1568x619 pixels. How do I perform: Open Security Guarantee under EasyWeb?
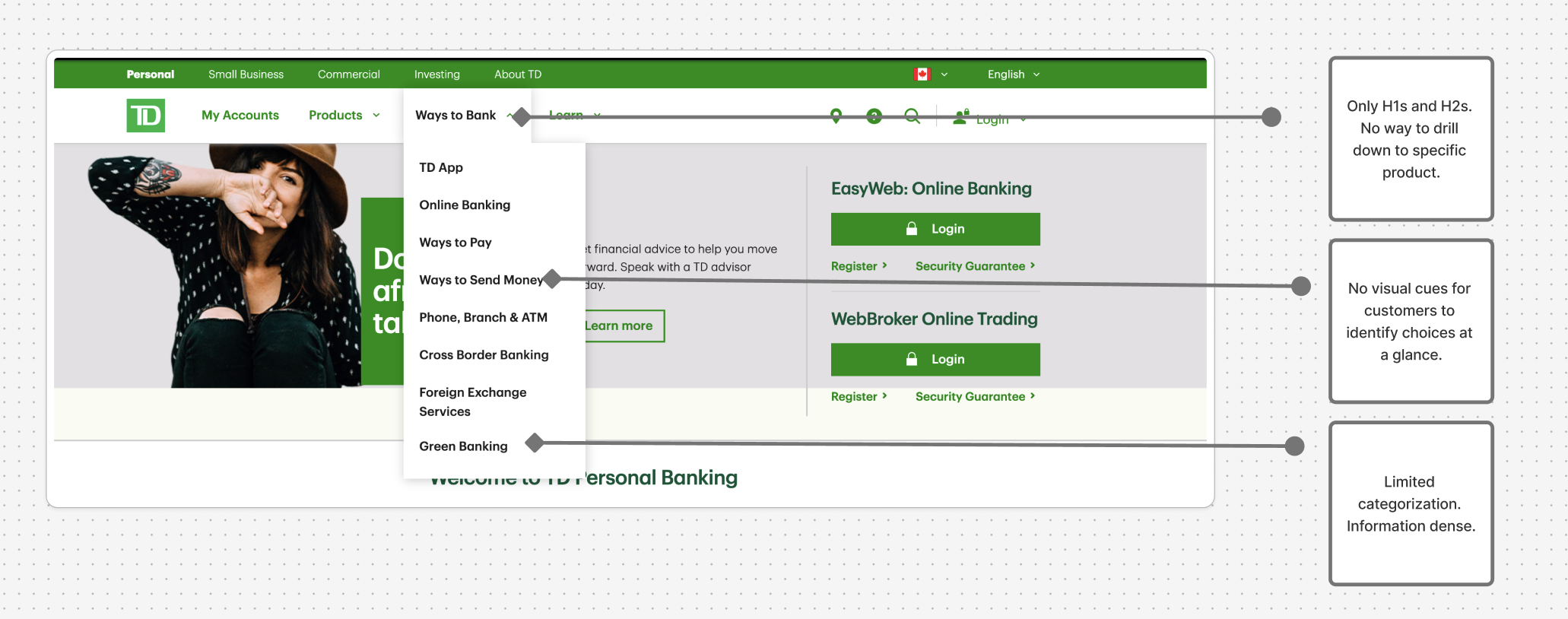(975, 266)
